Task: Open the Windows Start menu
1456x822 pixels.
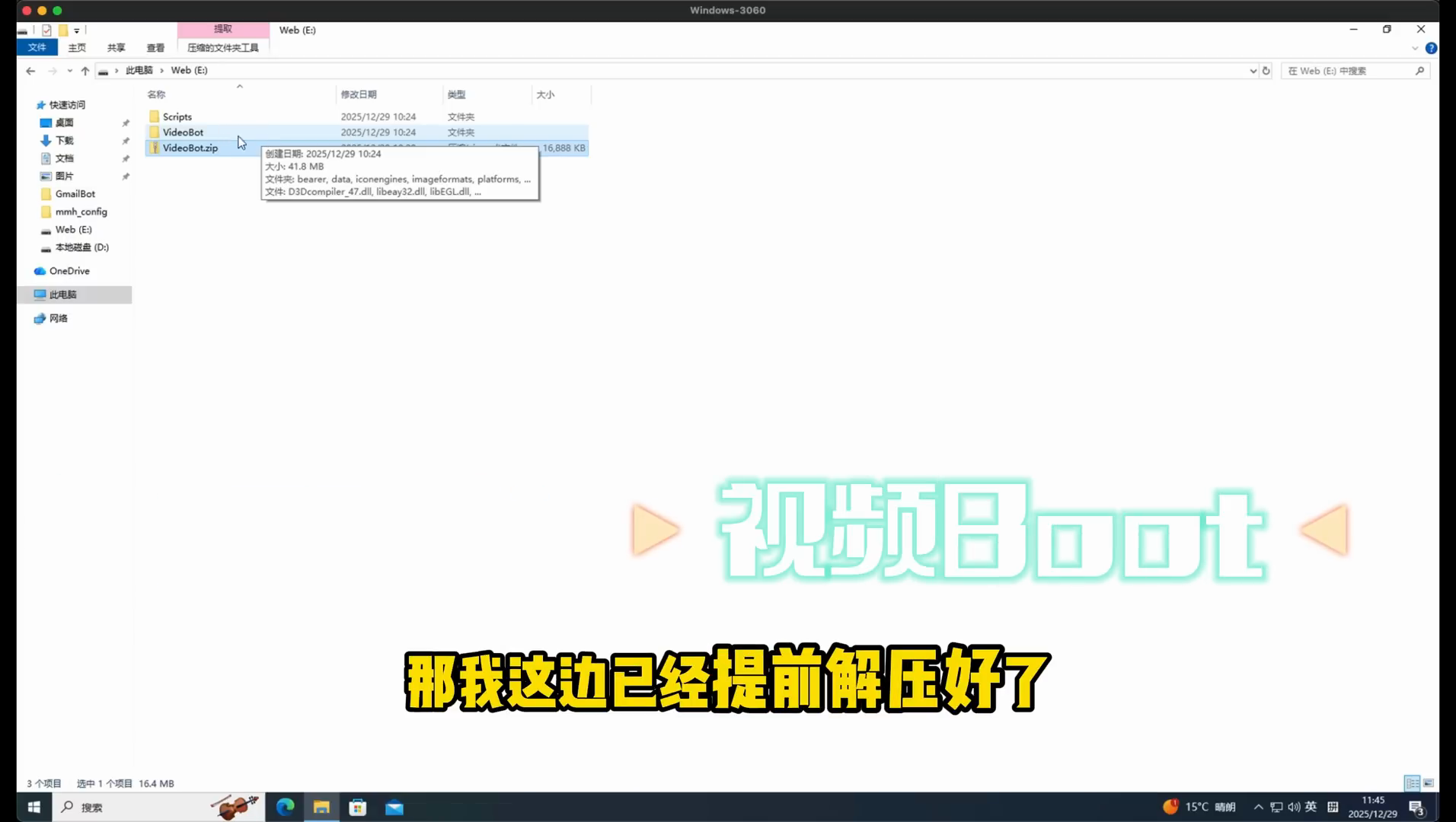Action: click(x=34, y=807)
